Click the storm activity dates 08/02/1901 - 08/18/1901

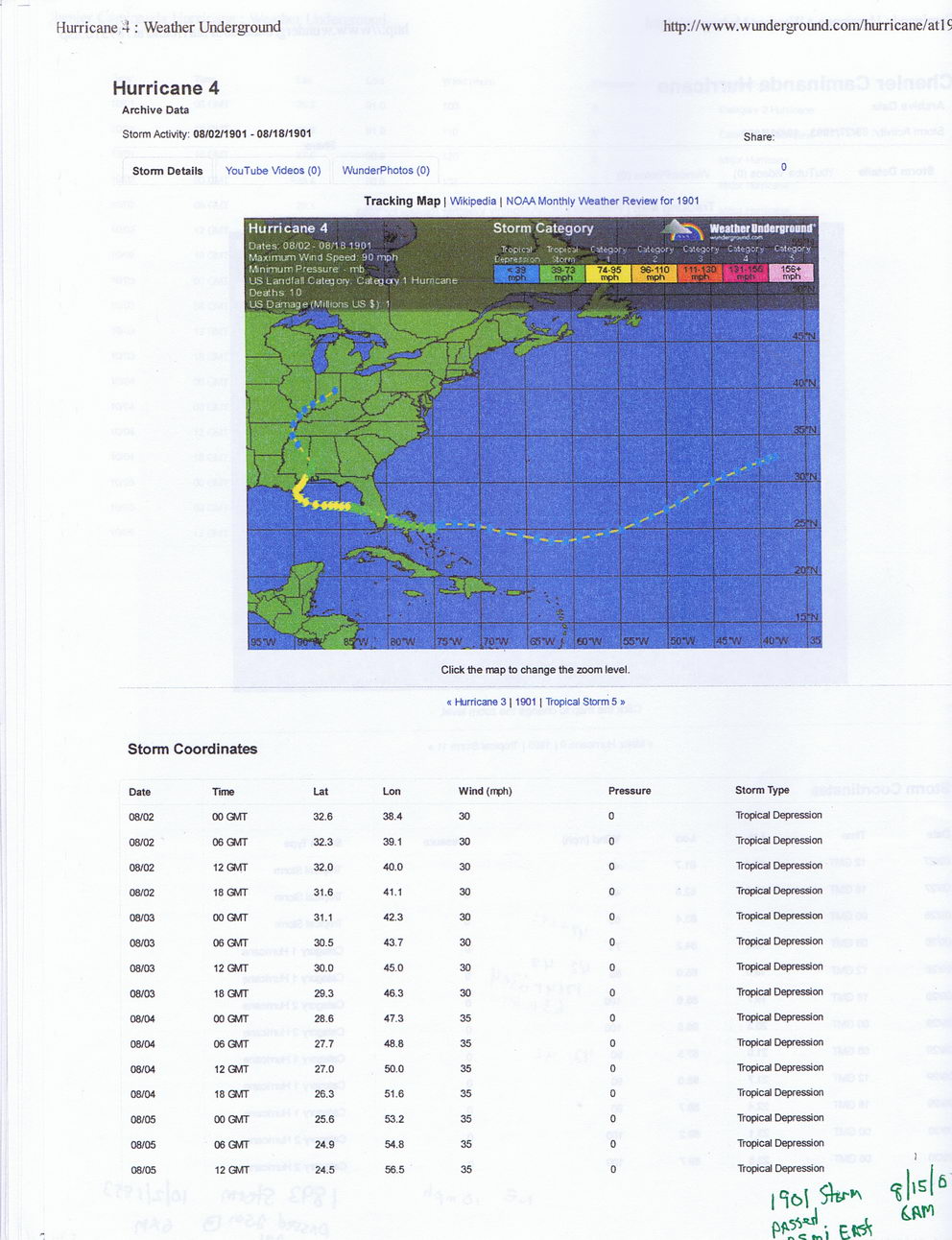[x=252, y=134]
